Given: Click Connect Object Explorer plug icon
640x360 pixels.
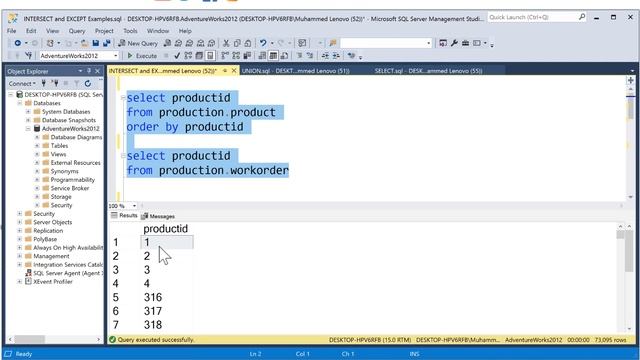Looking at the screenshot, I should pyautogui.click(x=44, y=83).
